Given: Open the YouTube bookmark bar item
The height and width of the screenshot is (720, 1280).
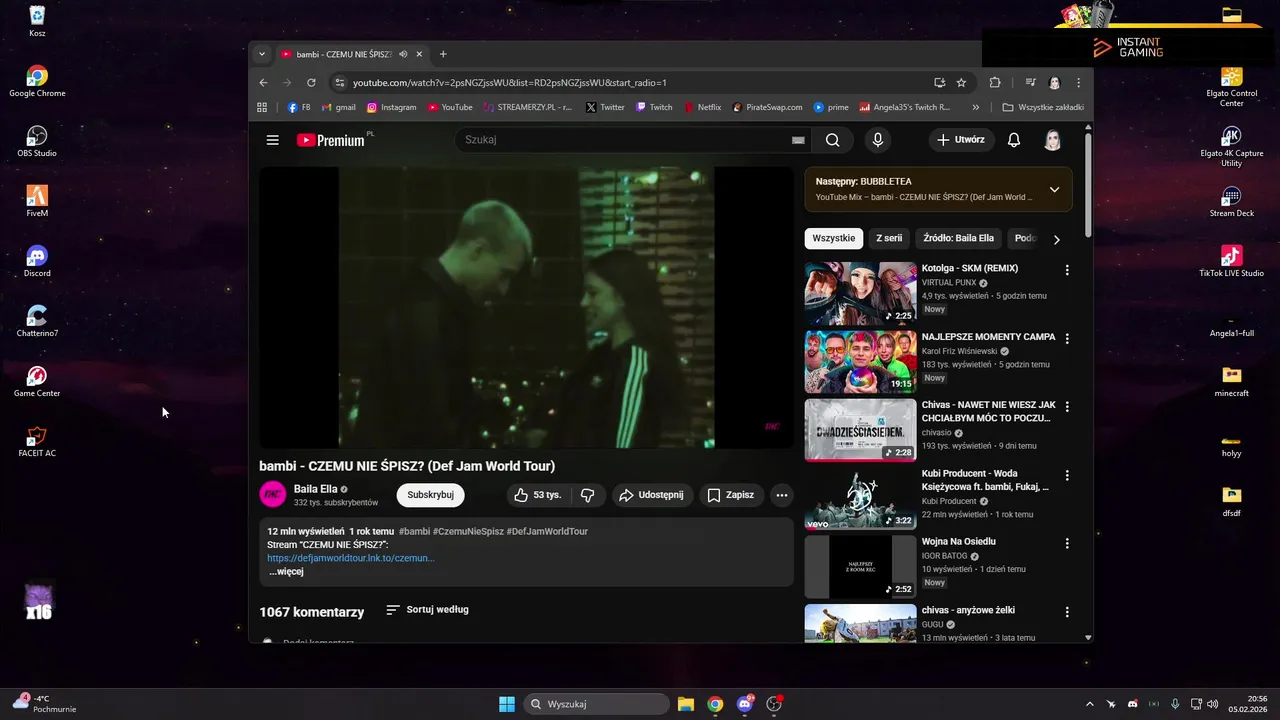Looking at the screenshot, I should pos(450,107).
